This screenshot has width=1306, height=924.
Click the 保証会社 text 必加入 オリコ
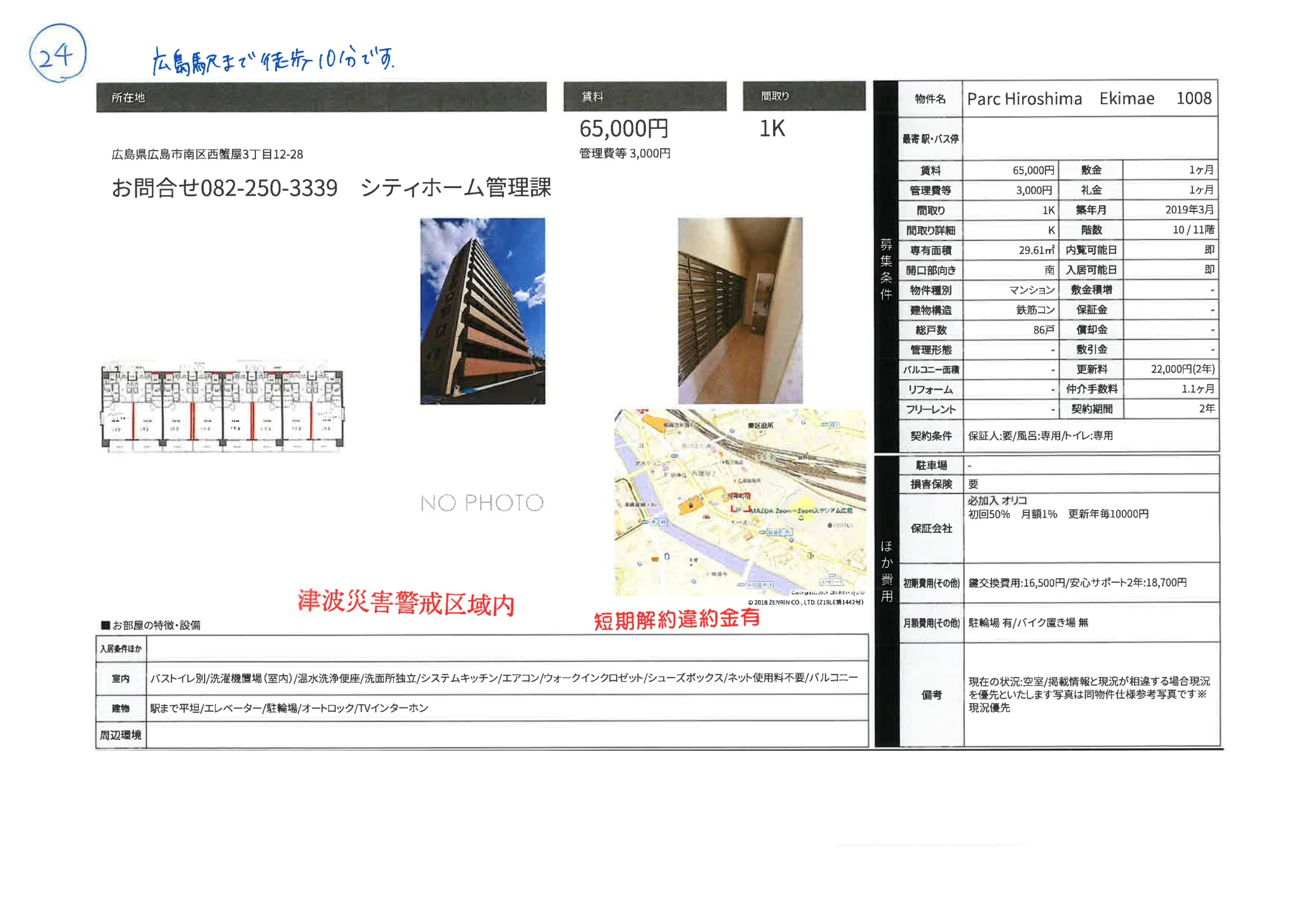click(x=997, y=501)
